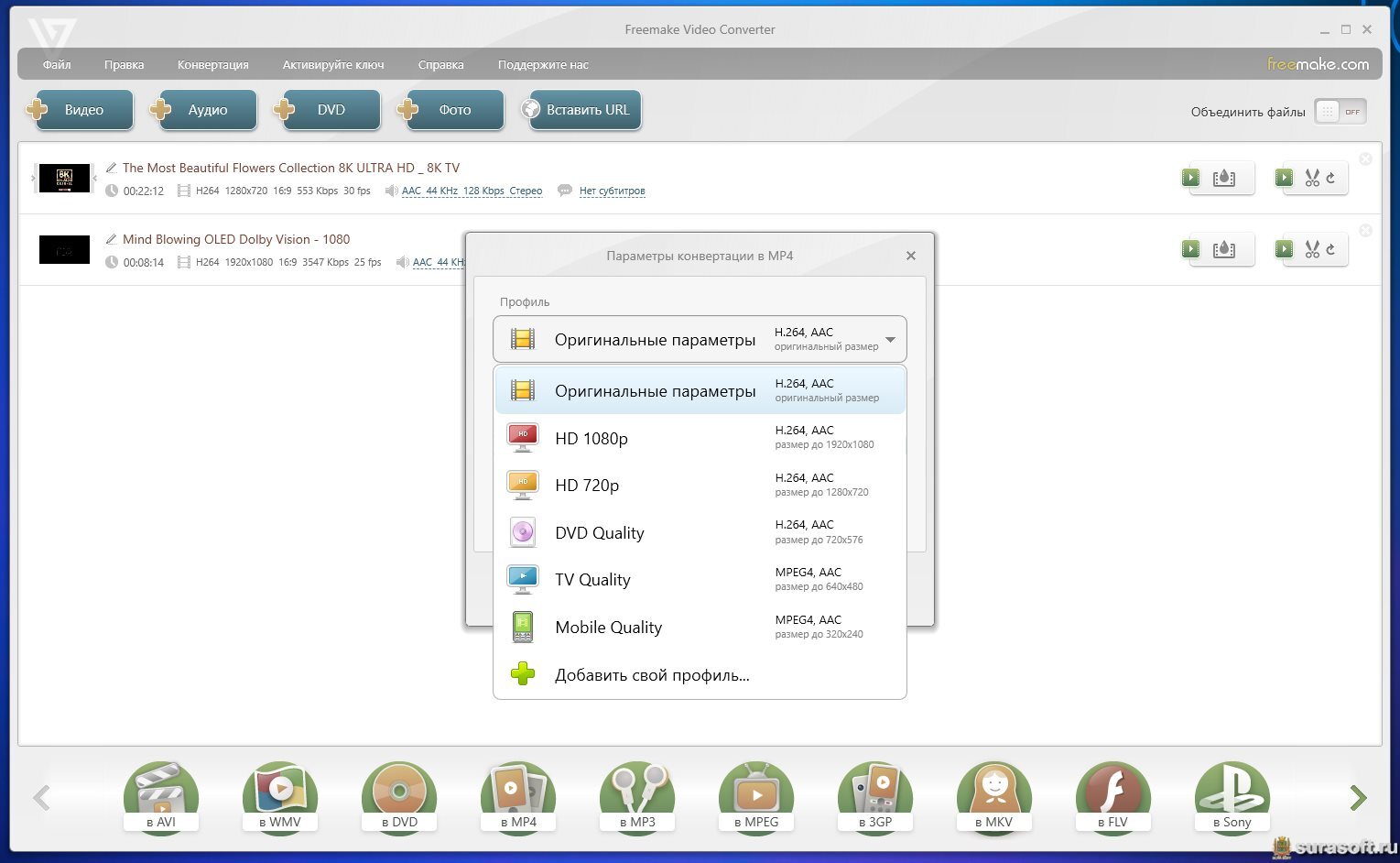Open the Конвертация menu
The image size is (1400, 863).
tap(212, 65)
